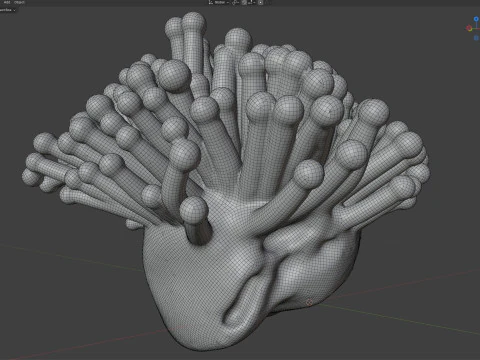
Task: Toggle proportional editing circle icon
Action: (261, 2)
